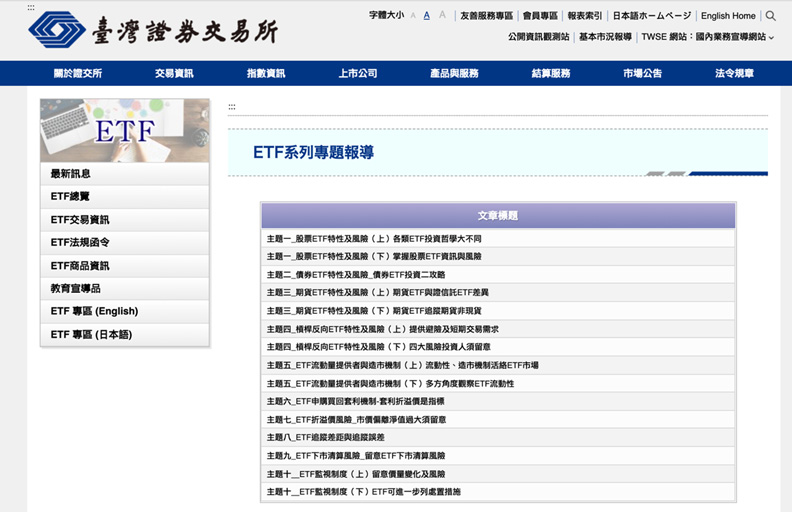Open Japanese homepage 日本語ホームページ
792x512 pixels.
(x=652, y=16)
